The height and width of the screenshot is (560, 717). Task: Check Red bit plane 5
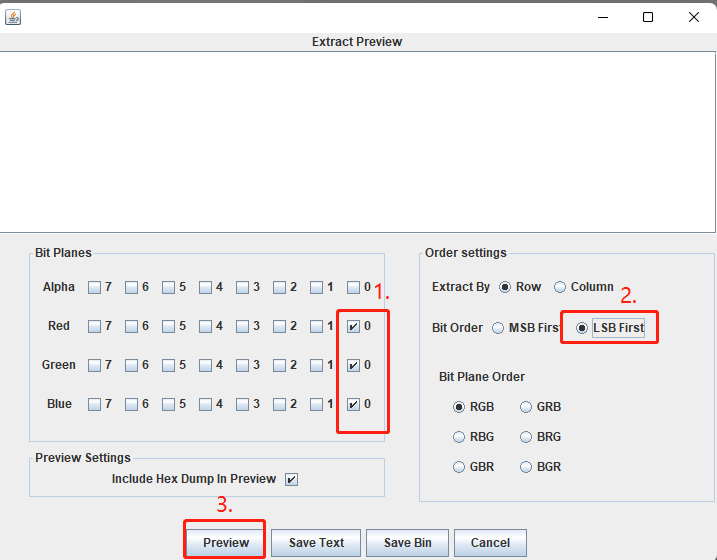click(x=169, y=326)
